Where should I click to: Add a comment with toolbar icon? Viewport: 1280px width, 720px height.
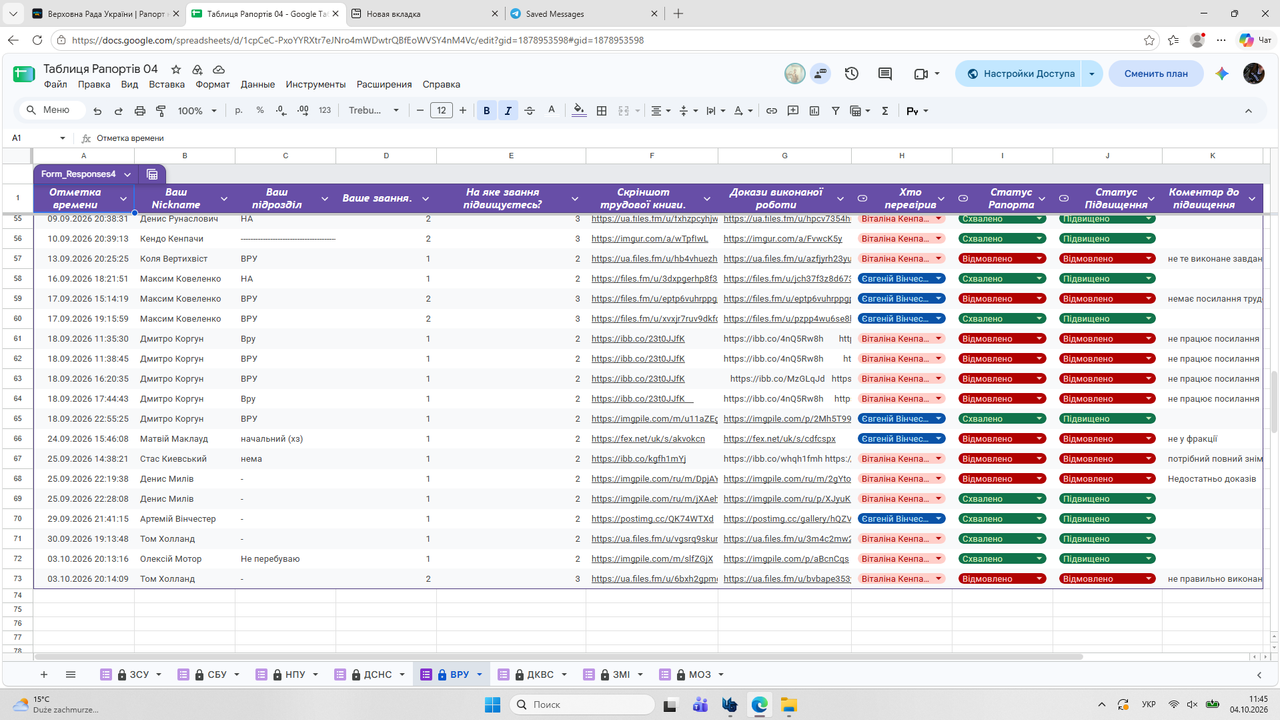[x=793, y=111]
